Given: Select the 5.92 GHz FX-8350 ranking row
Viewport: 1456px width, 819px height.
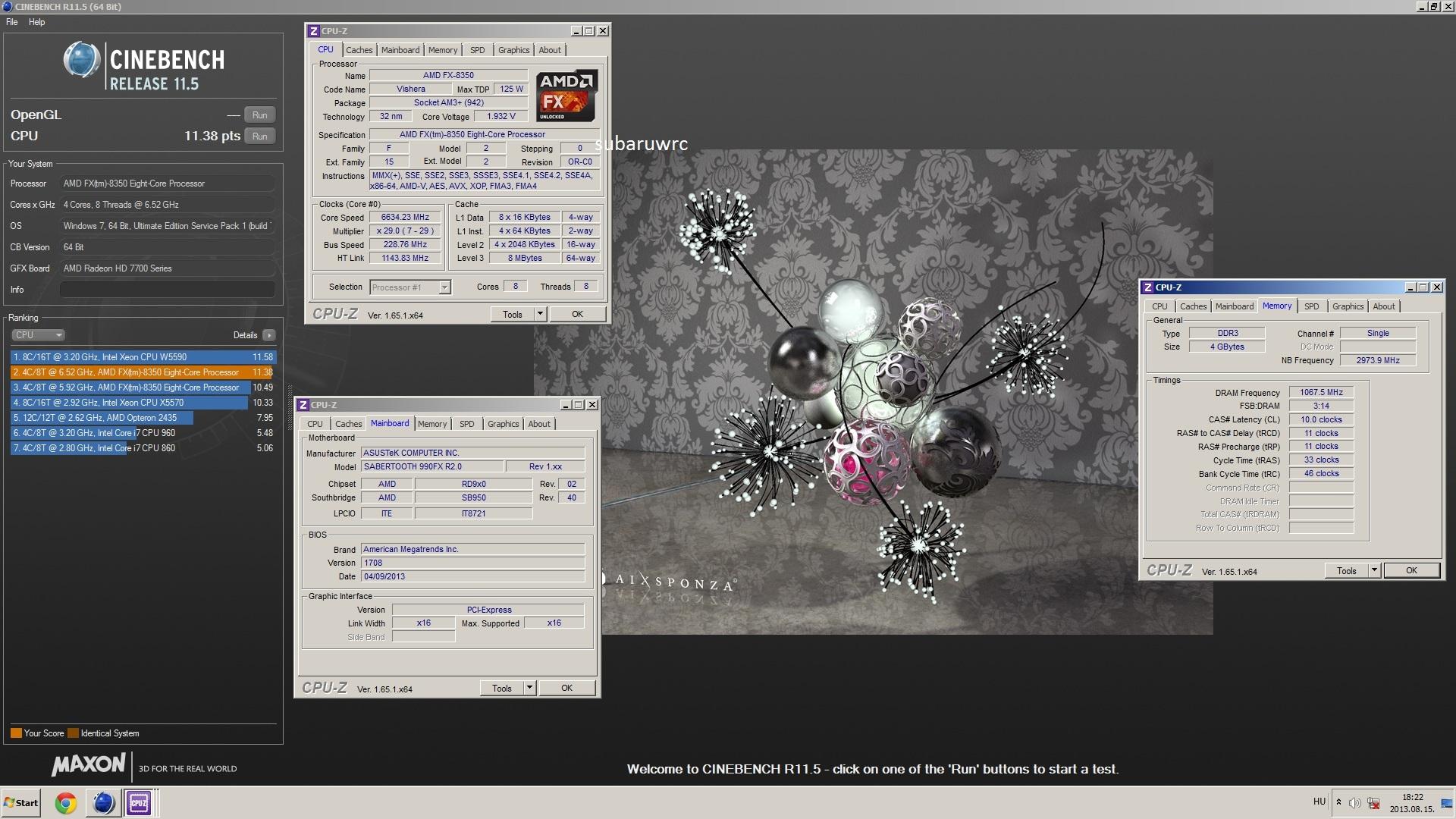Looking at the screenshot, I should pyautogui.click(x=143, y=388).
